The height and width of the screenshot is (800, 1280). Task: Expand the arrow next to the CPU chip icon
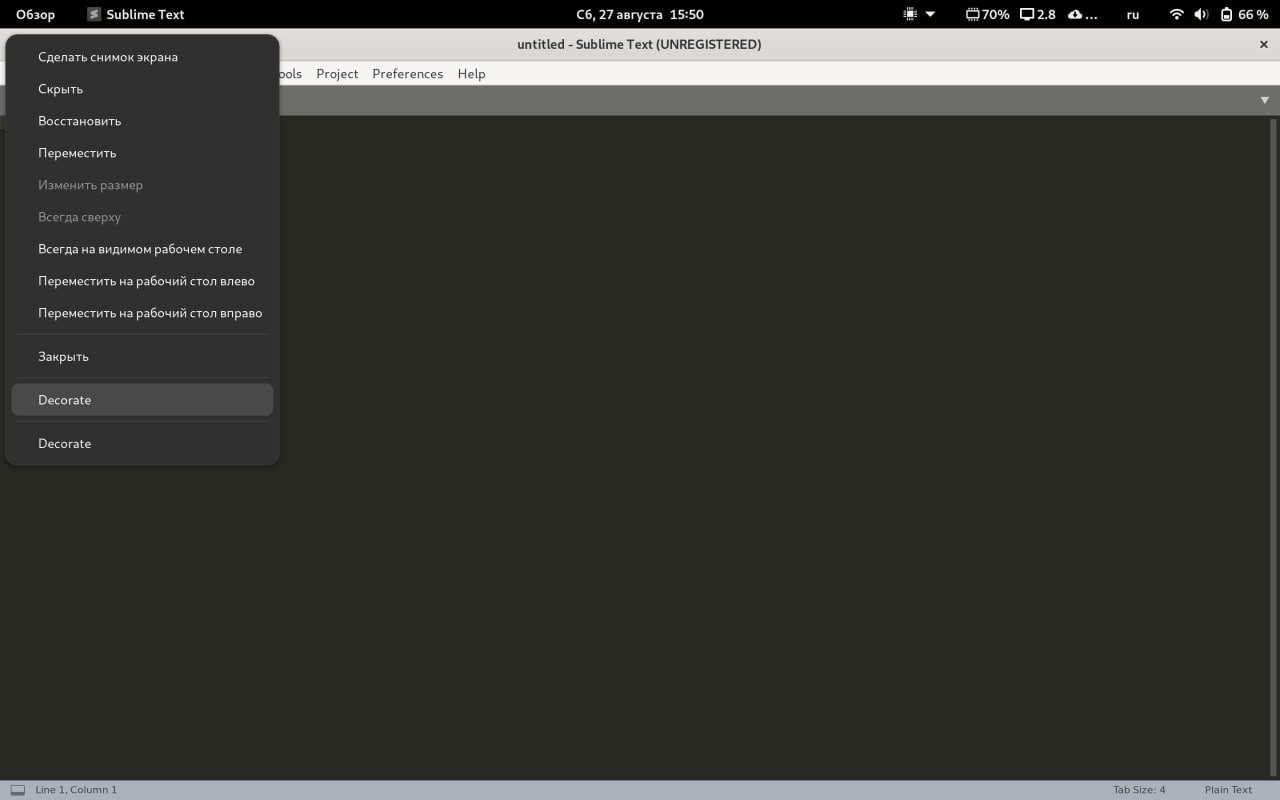coord(930,15)
